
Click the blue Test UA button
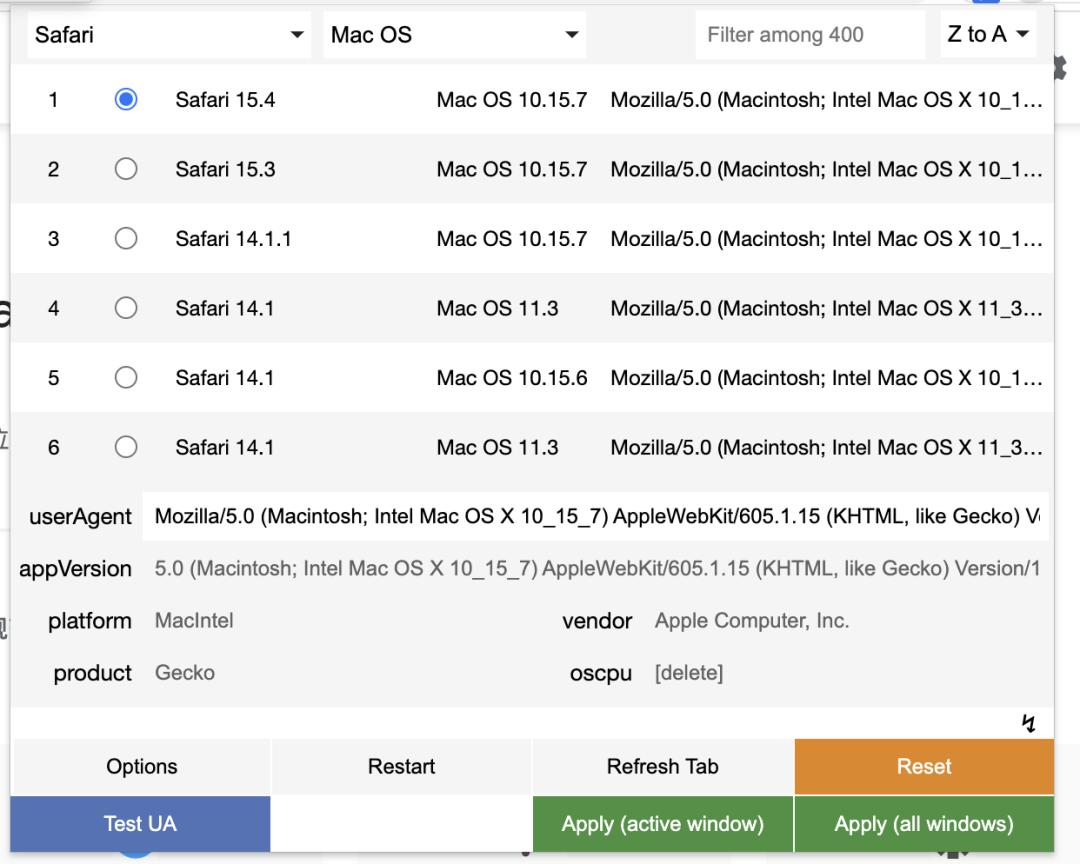pos(140,824)
